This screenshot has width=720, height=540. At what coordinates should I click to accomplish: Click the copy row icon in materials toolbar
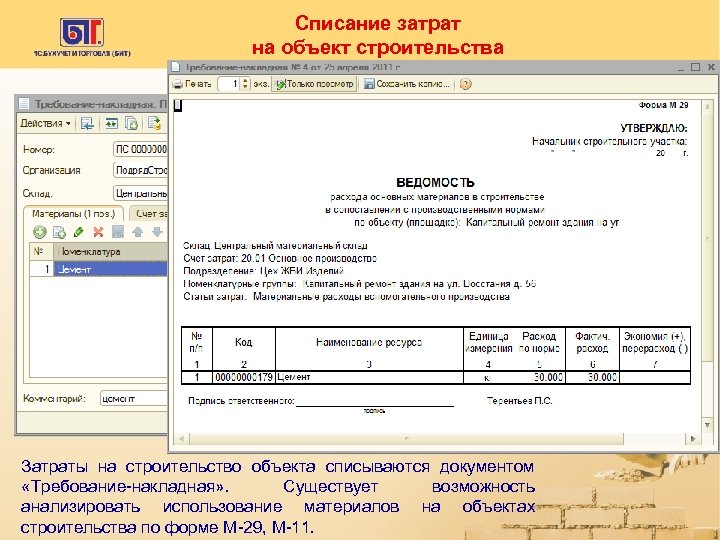pyautogui.click(x=59, y=232)
